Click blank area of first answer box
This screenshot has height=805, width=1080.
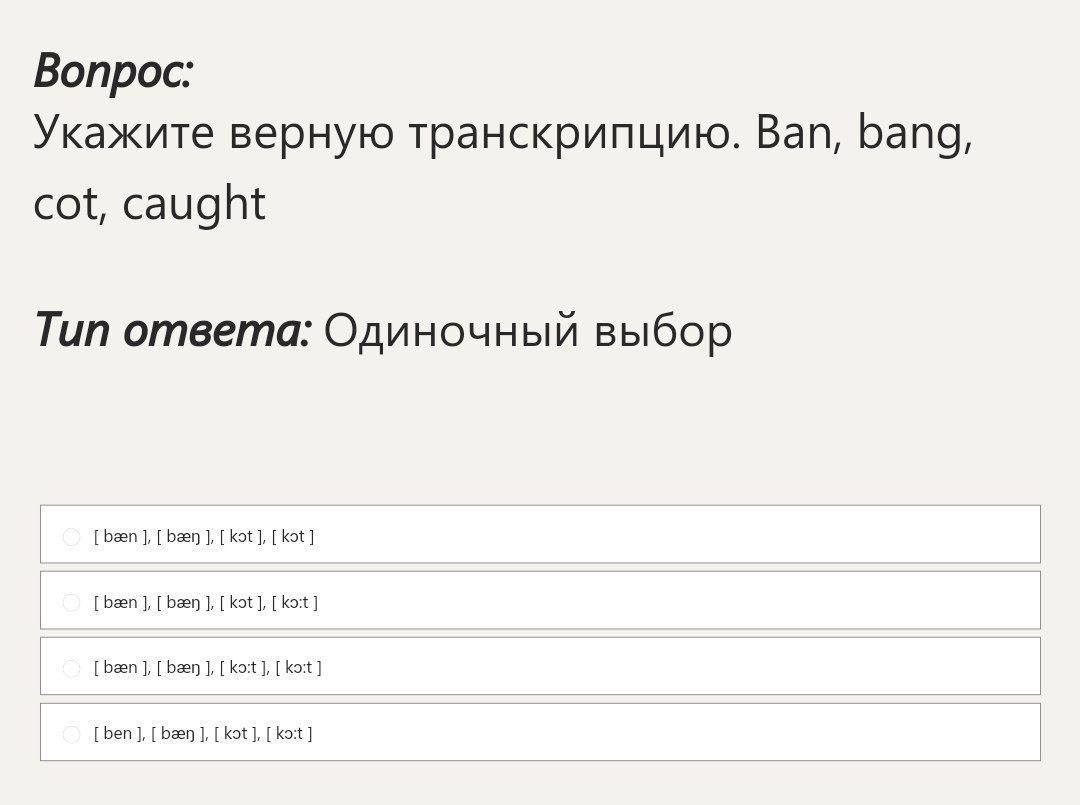pos(680,535)
